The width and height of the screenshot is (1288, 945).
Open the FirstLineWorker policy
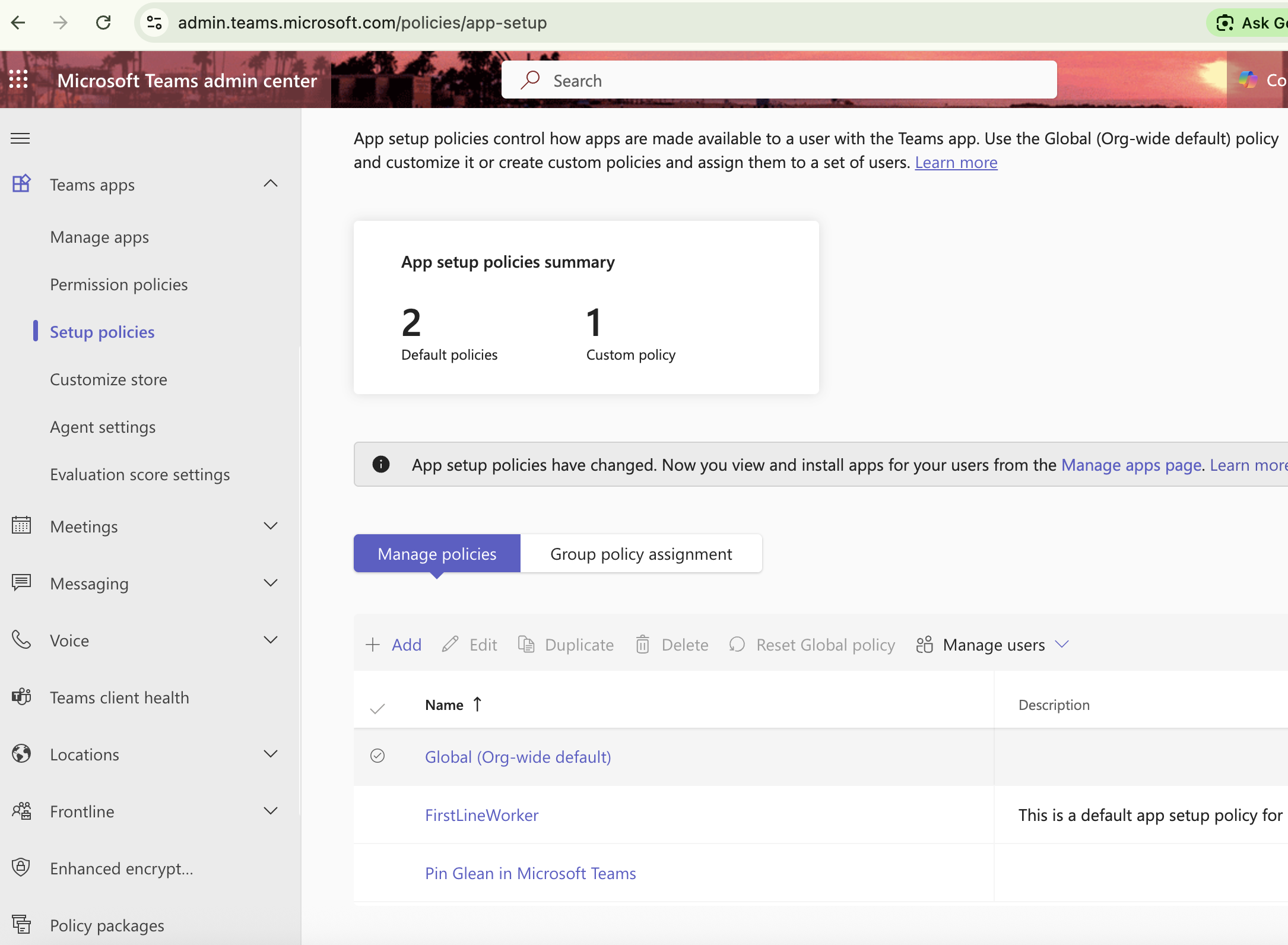(481, 815)
